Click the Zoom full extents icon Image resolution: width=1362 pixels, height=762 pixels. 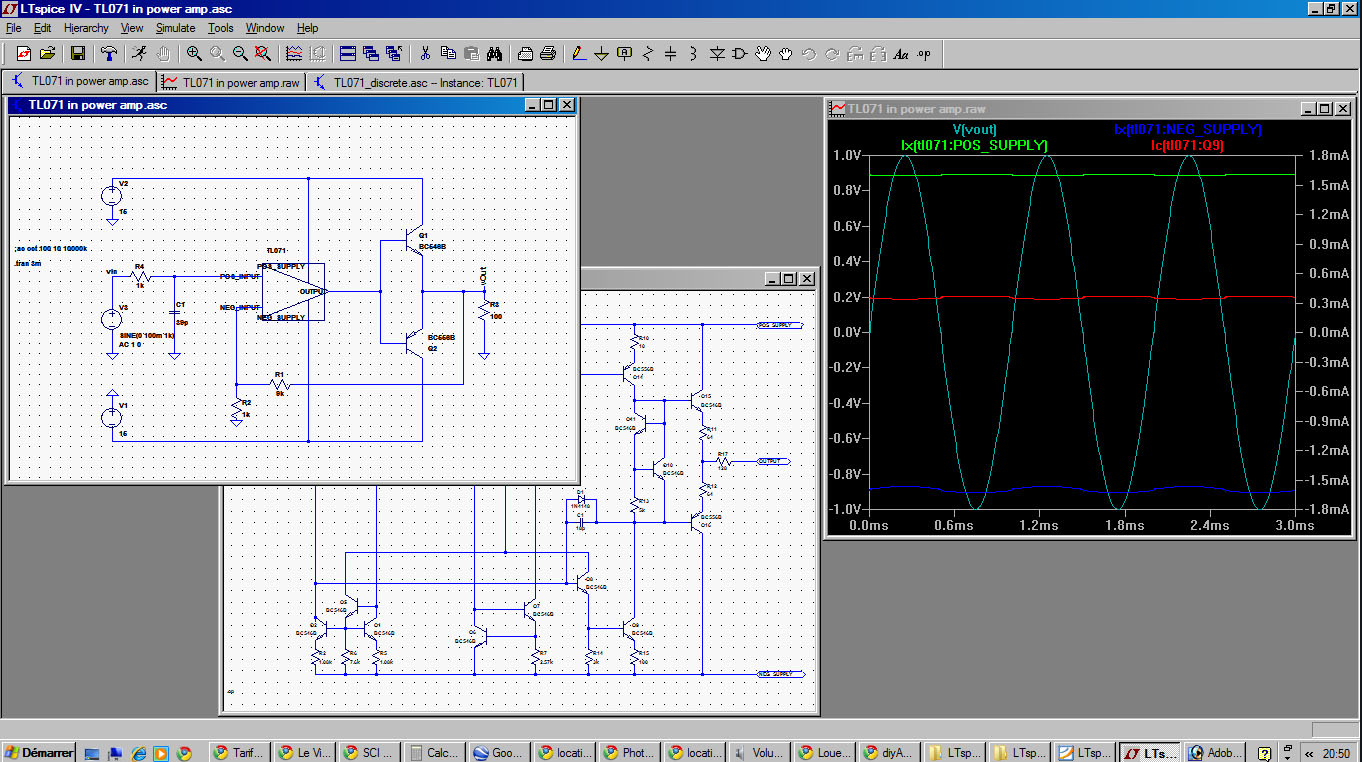262,53
